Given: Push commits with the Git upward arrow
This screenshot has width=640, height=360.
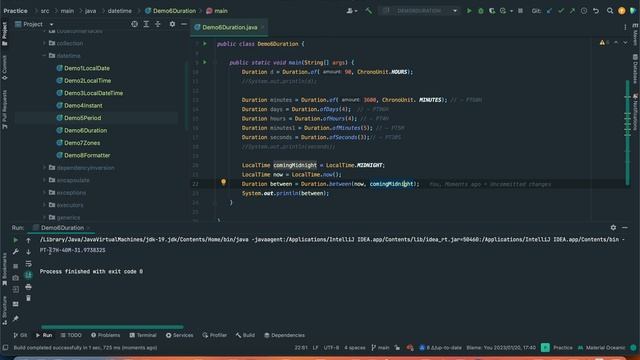Looking at the screenshot, I should click(x=572, y=11).
